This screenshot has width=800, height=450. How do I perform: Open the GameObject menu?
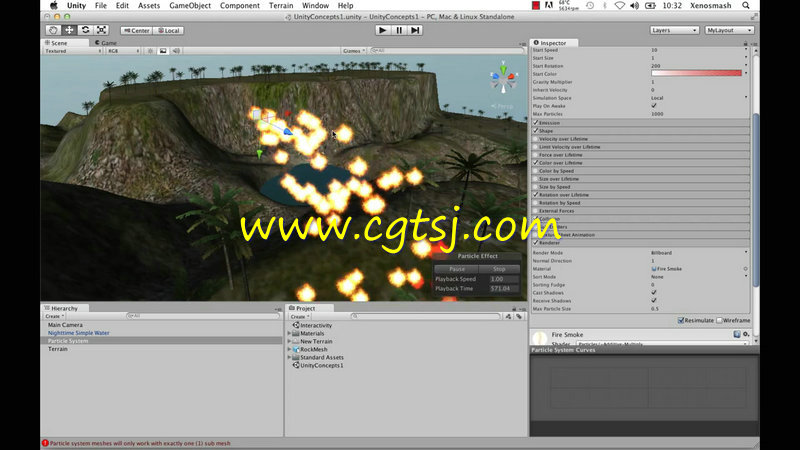pyautogui.click(x=190, y=6)
